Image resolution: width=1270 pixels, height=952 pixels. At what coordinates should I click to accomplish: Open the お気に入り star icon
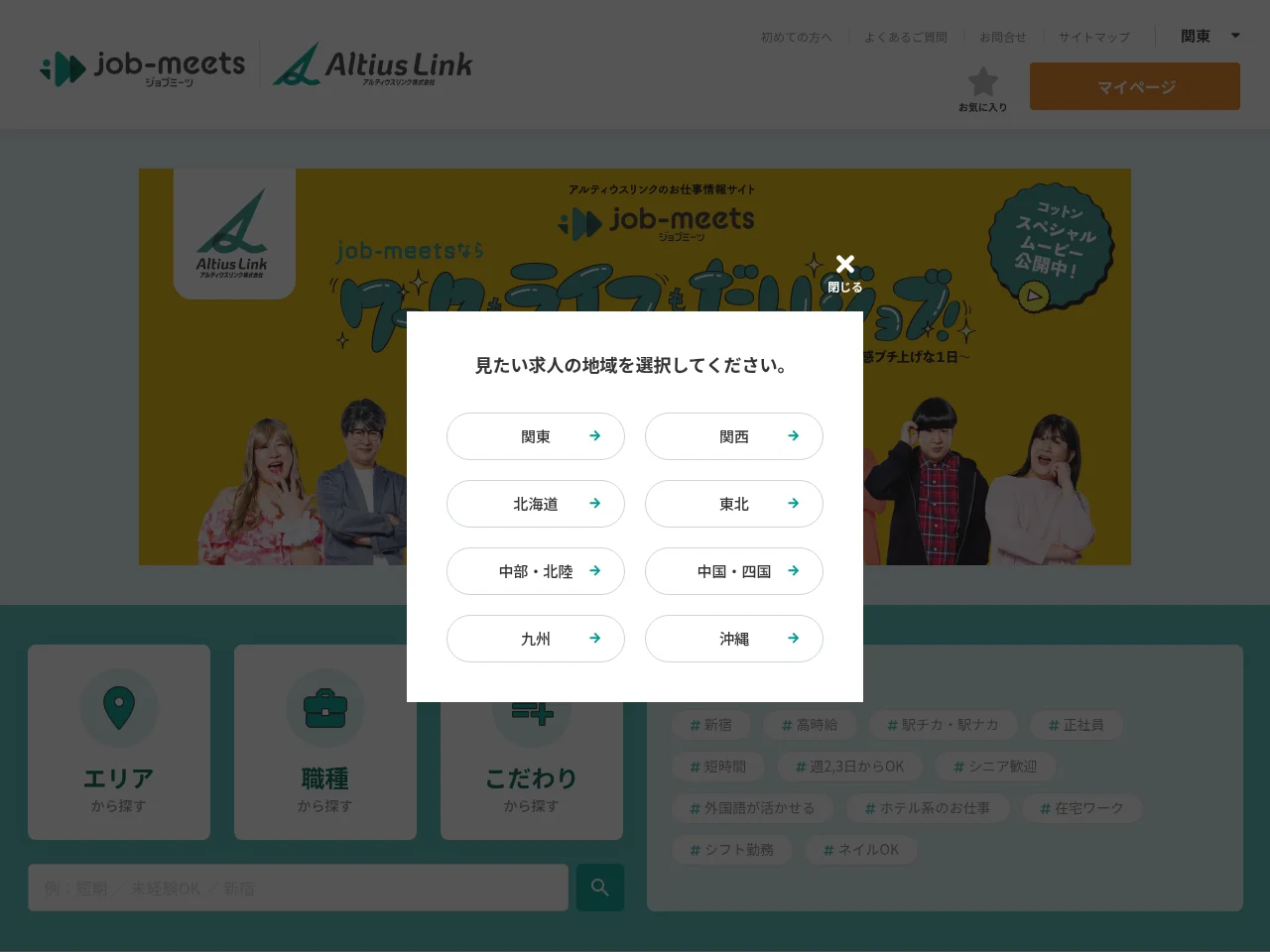982,89
